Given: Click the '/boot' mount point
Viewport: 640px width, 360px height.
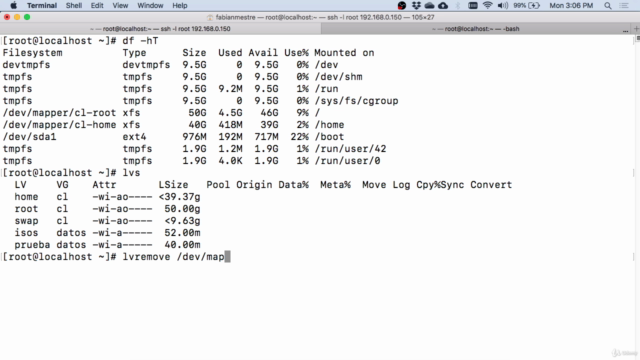Looking at the screenshot, I should (x=329, y=137).
